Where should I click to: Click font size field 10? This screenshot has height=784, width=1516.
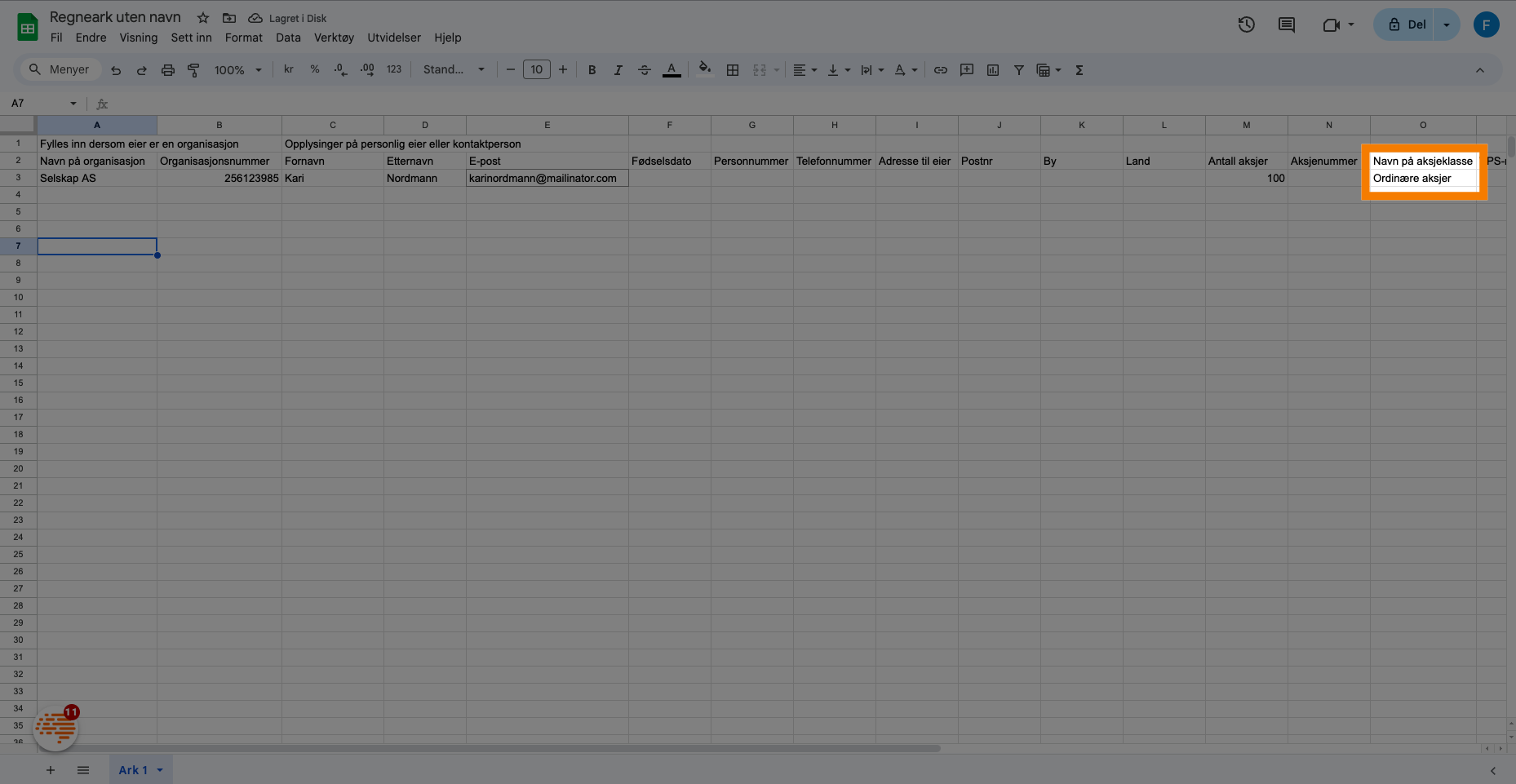(537, 70)
